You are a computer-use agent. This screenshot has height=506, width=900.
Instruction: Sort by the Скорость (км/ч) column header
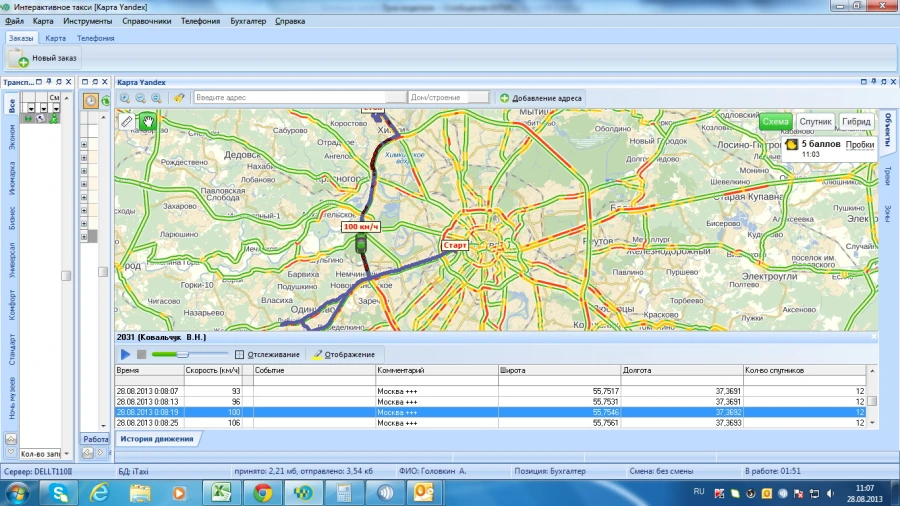212,371
